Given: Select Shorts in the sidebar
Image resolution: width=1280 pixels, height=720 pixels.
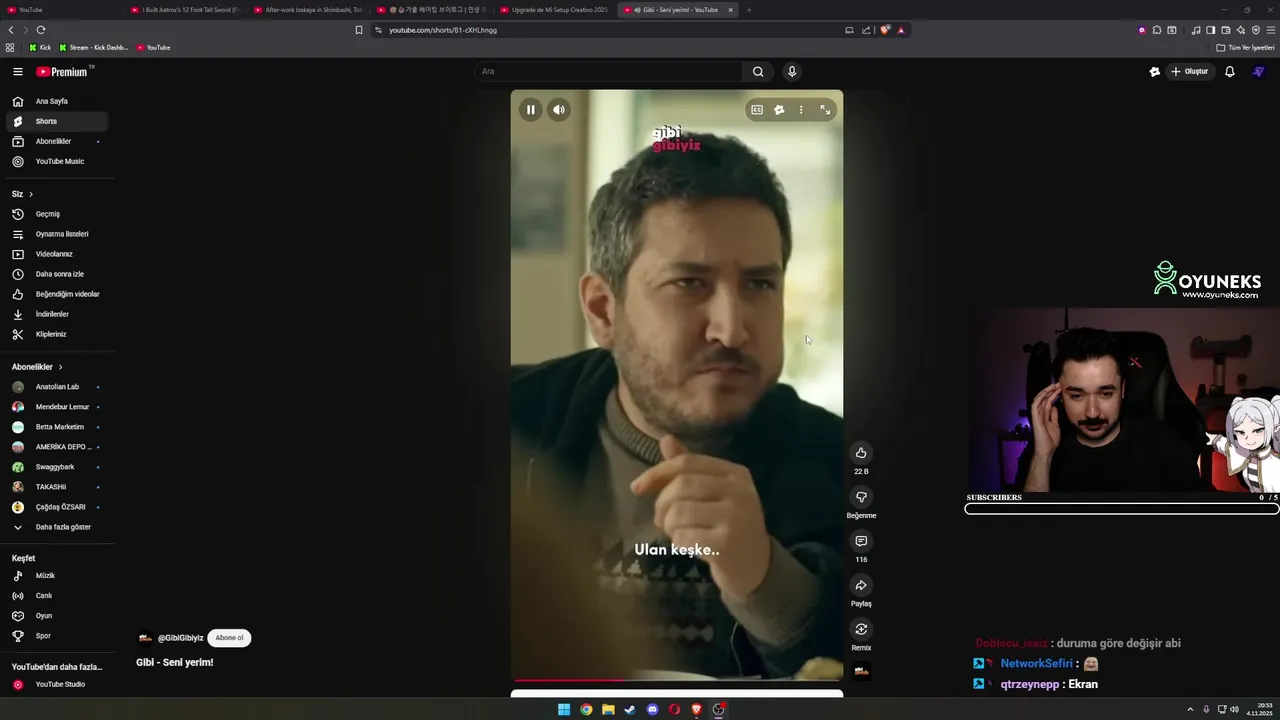Looking at the screenshot, I should coord(57,121).
